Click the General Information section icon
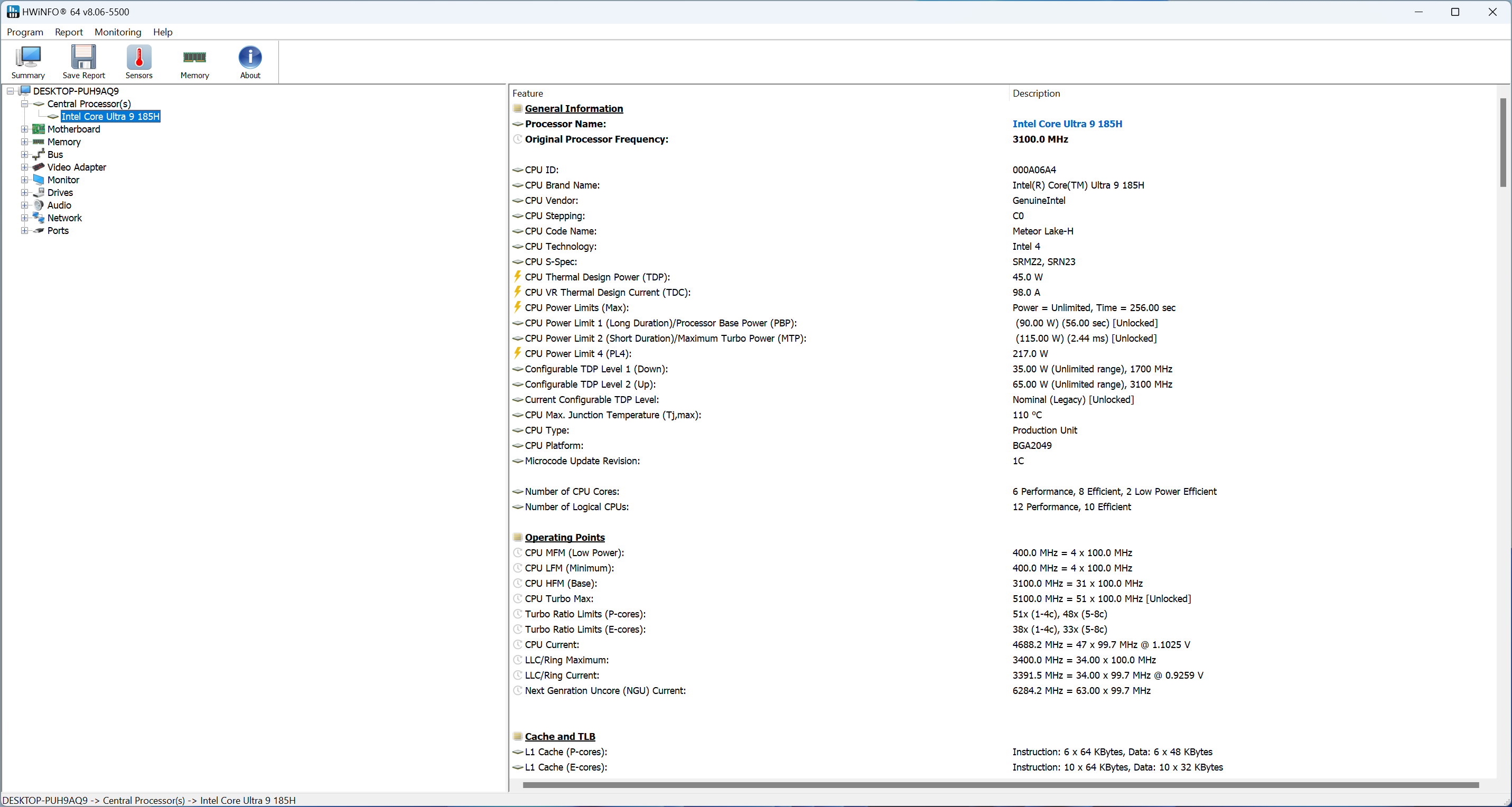This screenshot has height=807, width=1512. [x=517, y=109]
